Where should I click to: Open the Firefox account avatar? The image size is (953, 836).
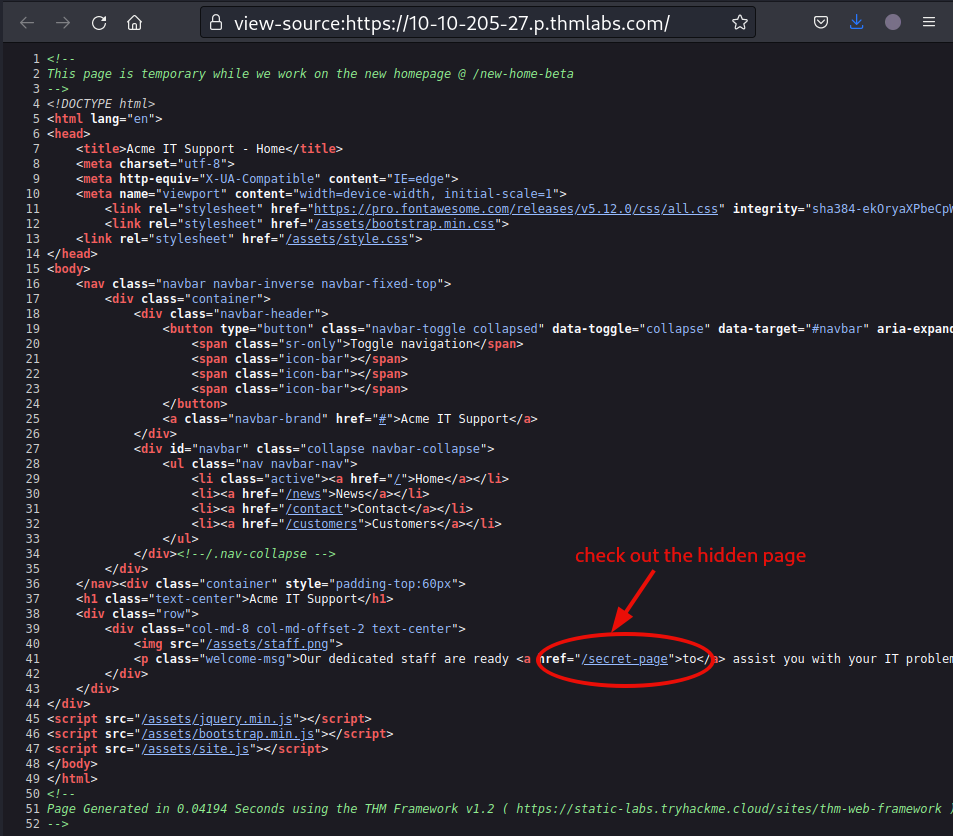coord(892,22)
